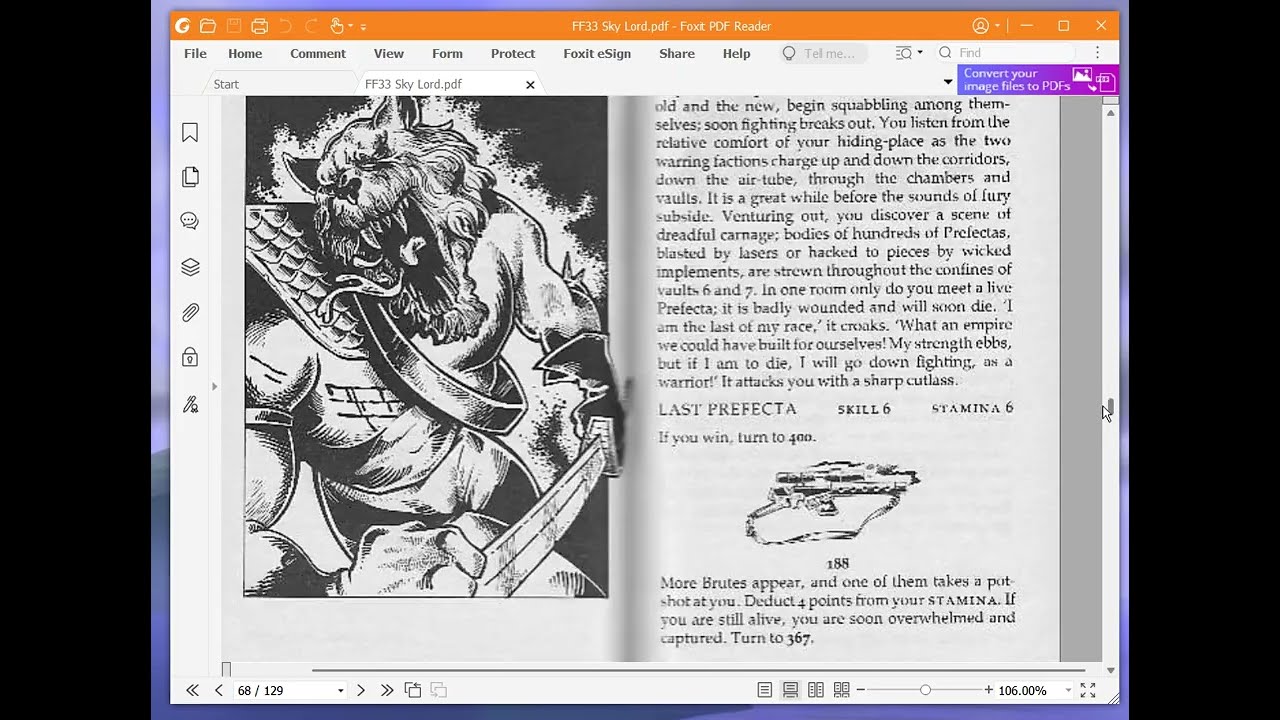
Task: Open the Help ribbon tab
Action: (x=737, y=54)
